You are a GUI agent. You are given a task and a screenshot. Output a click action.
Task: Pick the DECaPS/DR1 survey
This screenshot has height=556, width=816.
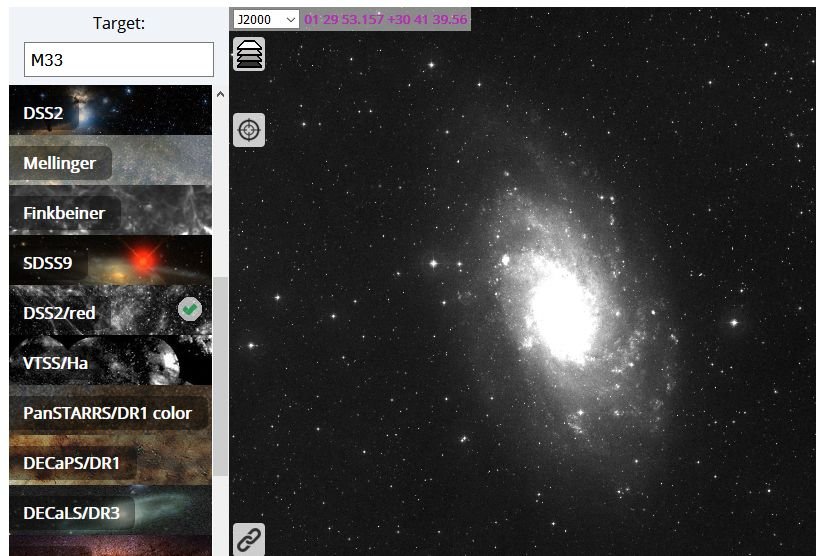[110, 460]
